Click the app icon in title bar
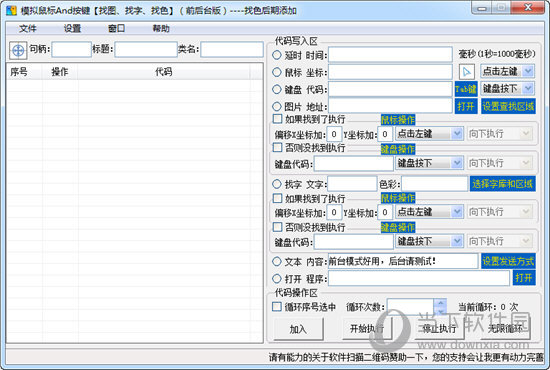The width and height of the screenshot is (550, 370). tap(11, 11)
